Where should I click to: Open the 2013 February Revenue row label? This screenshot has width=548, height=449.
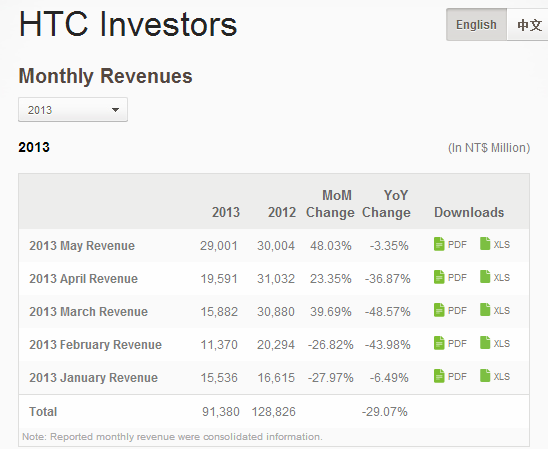point(95,345)
